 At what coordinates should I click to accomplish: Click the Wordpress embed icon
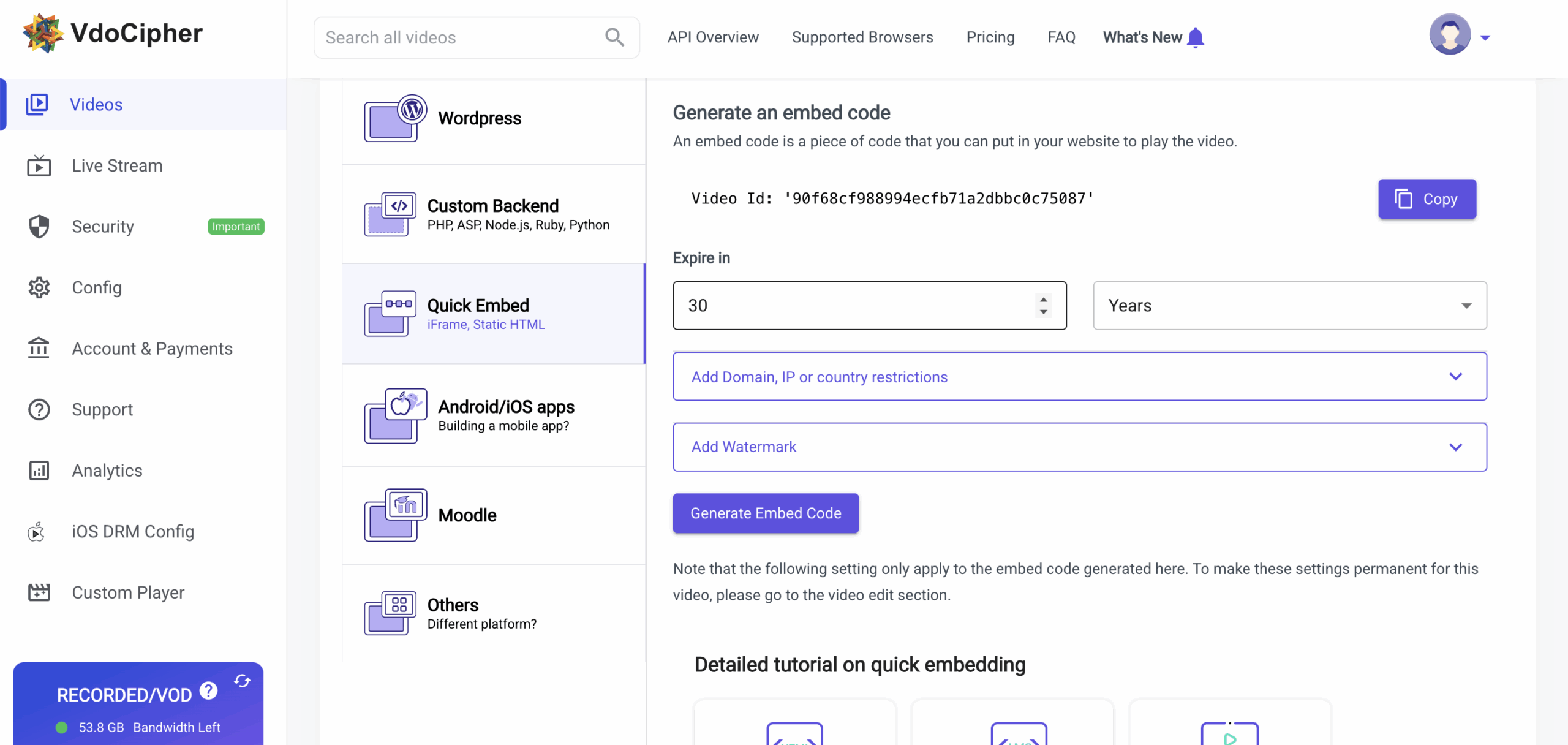pos(395,118)
